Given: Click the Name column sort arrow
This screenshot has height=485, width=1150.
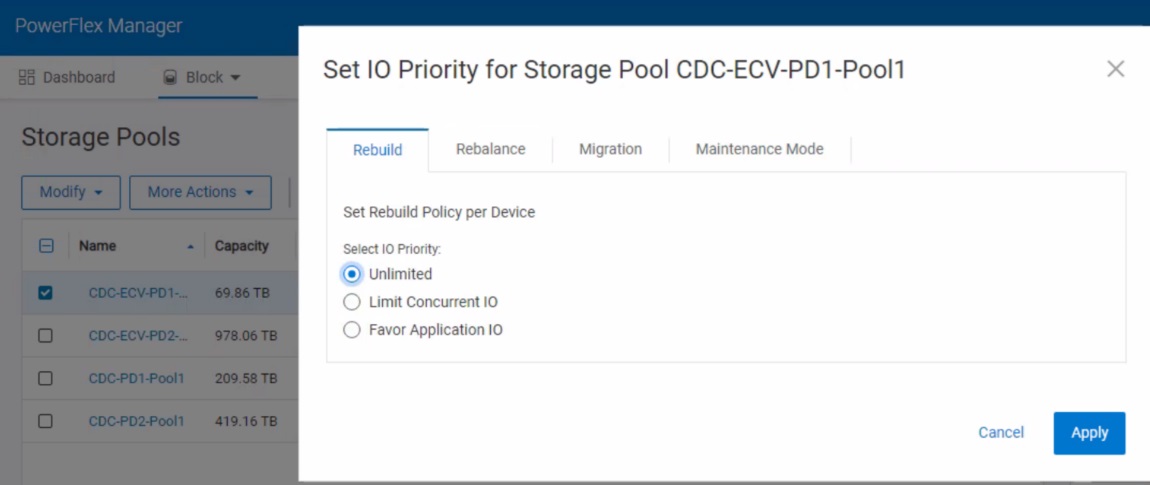Looking at the screenshot, I should [191, 246].
